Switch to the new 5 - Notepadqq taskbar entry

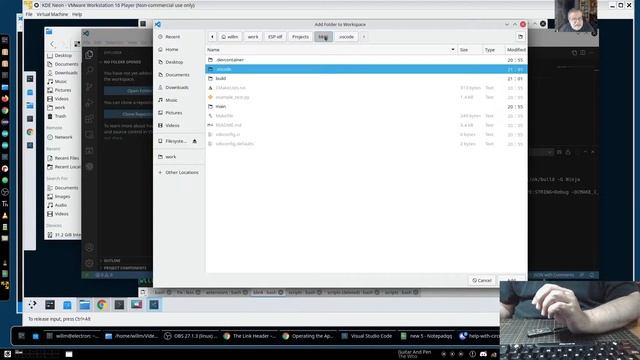click(x=427, y=336)
